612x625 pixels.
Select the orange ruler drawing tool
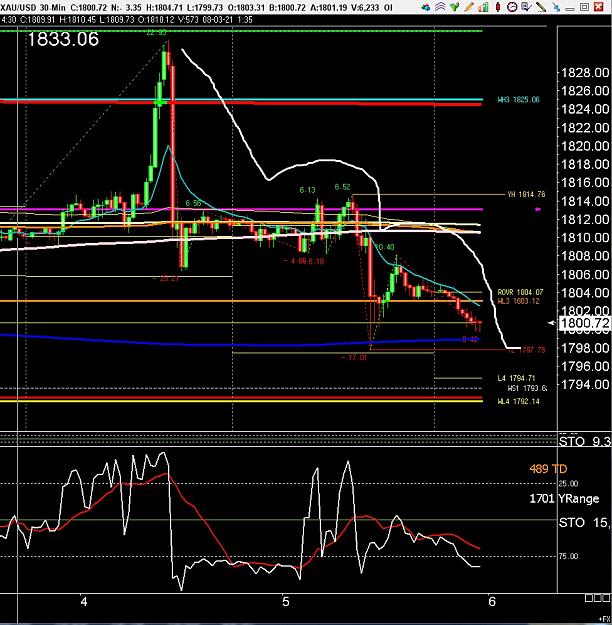tap(469, 7)
